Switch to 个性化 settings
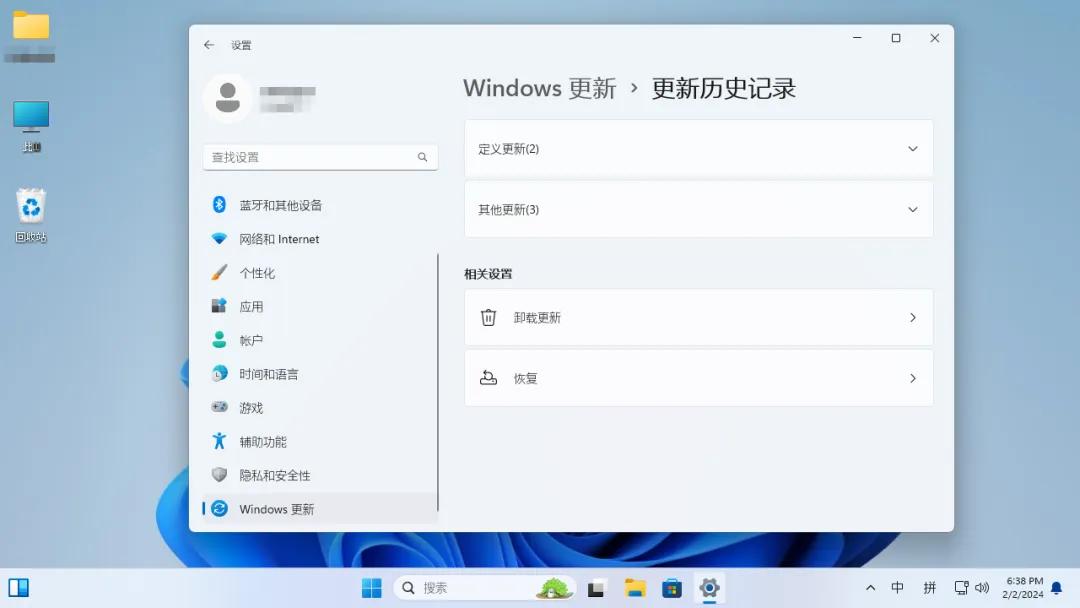Image resolution: width=1080 pixels, height=608 pixels. point(320,272)
